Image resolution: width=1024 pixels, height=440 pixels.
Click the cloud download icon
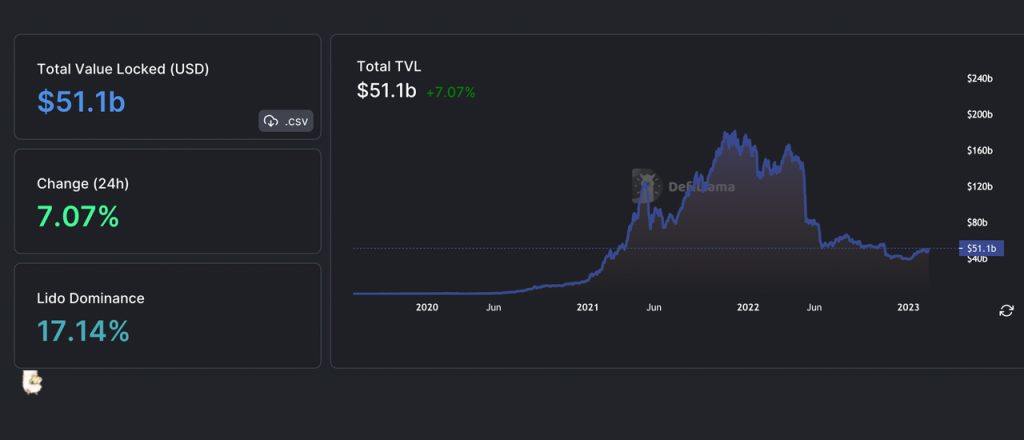(x=271, y=121)
